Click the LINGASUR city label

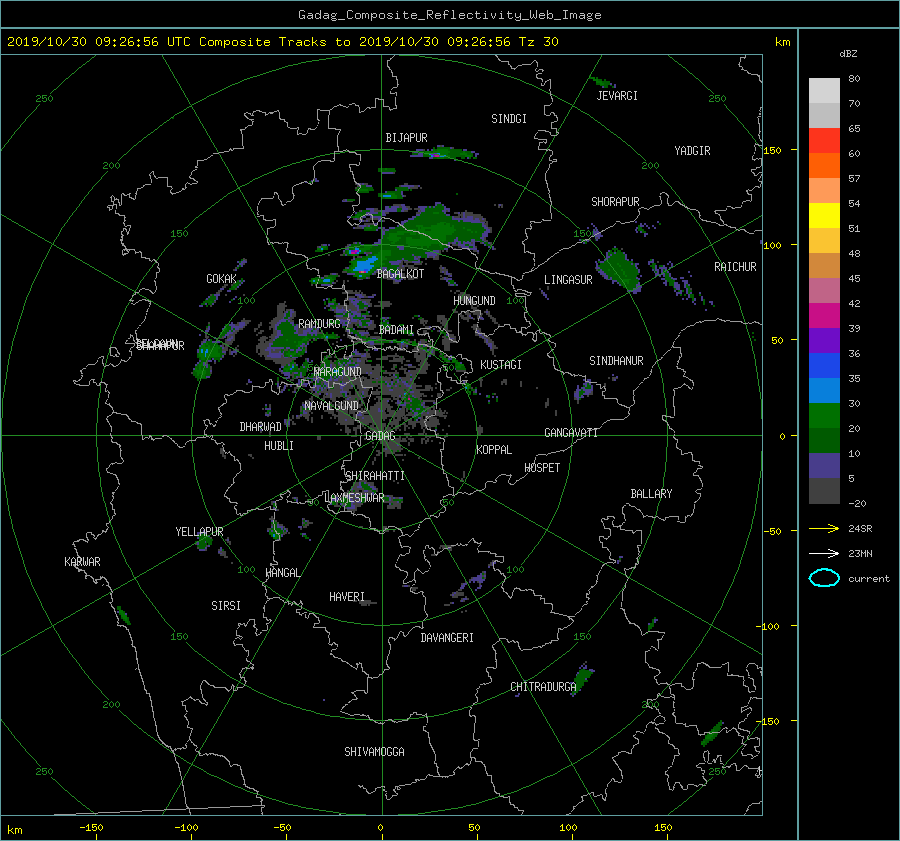point(568,280)
